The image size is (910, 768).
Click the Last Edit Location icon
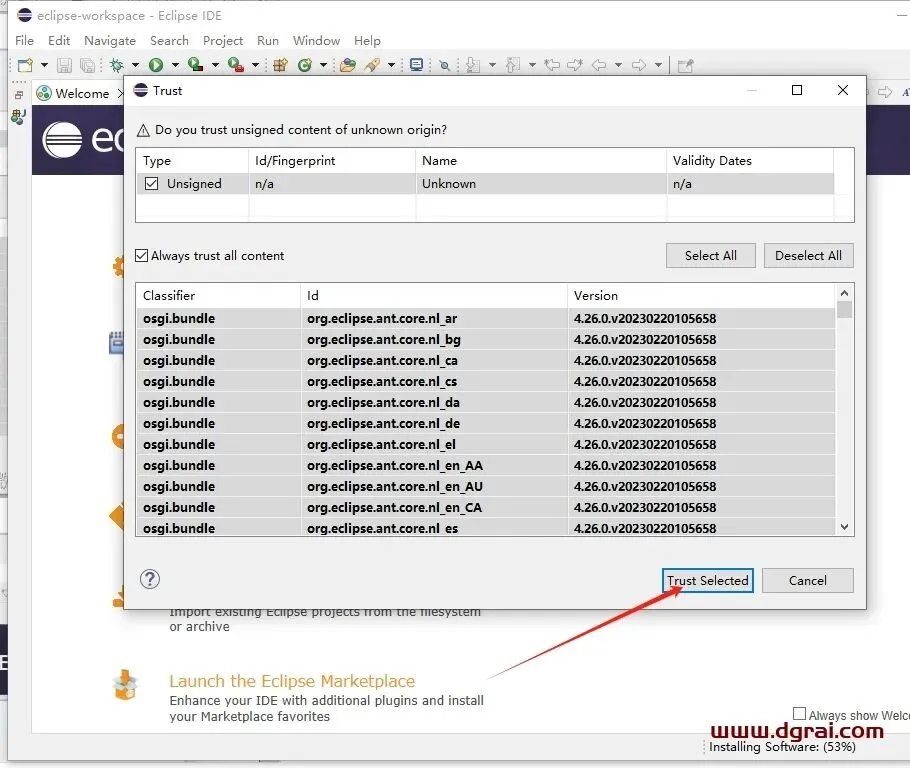tap(552, 65)
